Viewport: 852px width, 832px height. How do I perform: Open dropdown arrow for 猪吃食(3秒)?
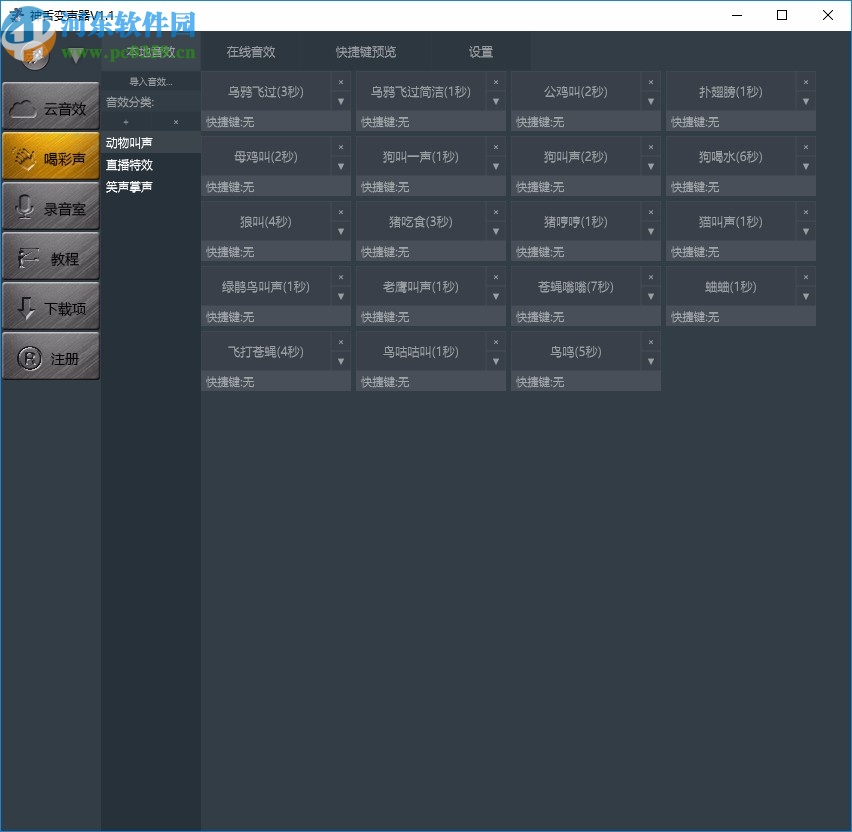[x=496, y=231]
